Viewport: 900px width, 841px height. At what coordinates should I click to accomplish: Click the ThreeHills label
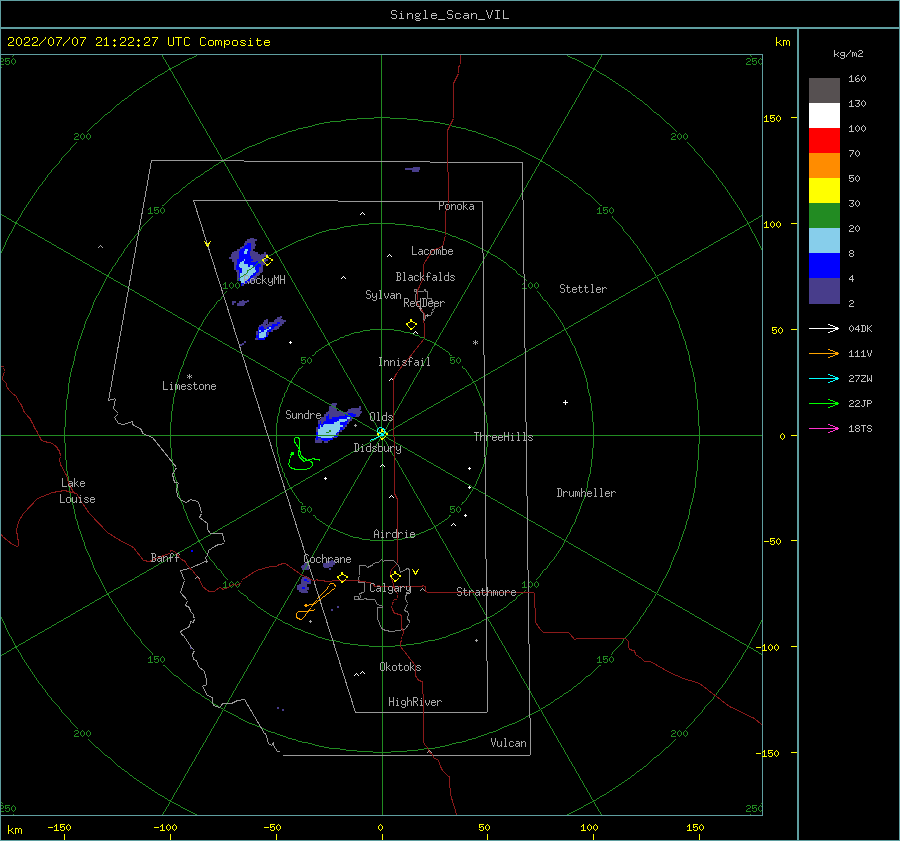tap(503, 437)
